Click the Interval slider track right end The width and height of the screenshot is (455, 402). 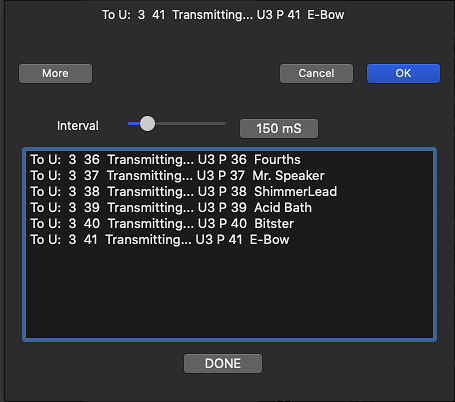pyautogui.click(x=223, y=124)
